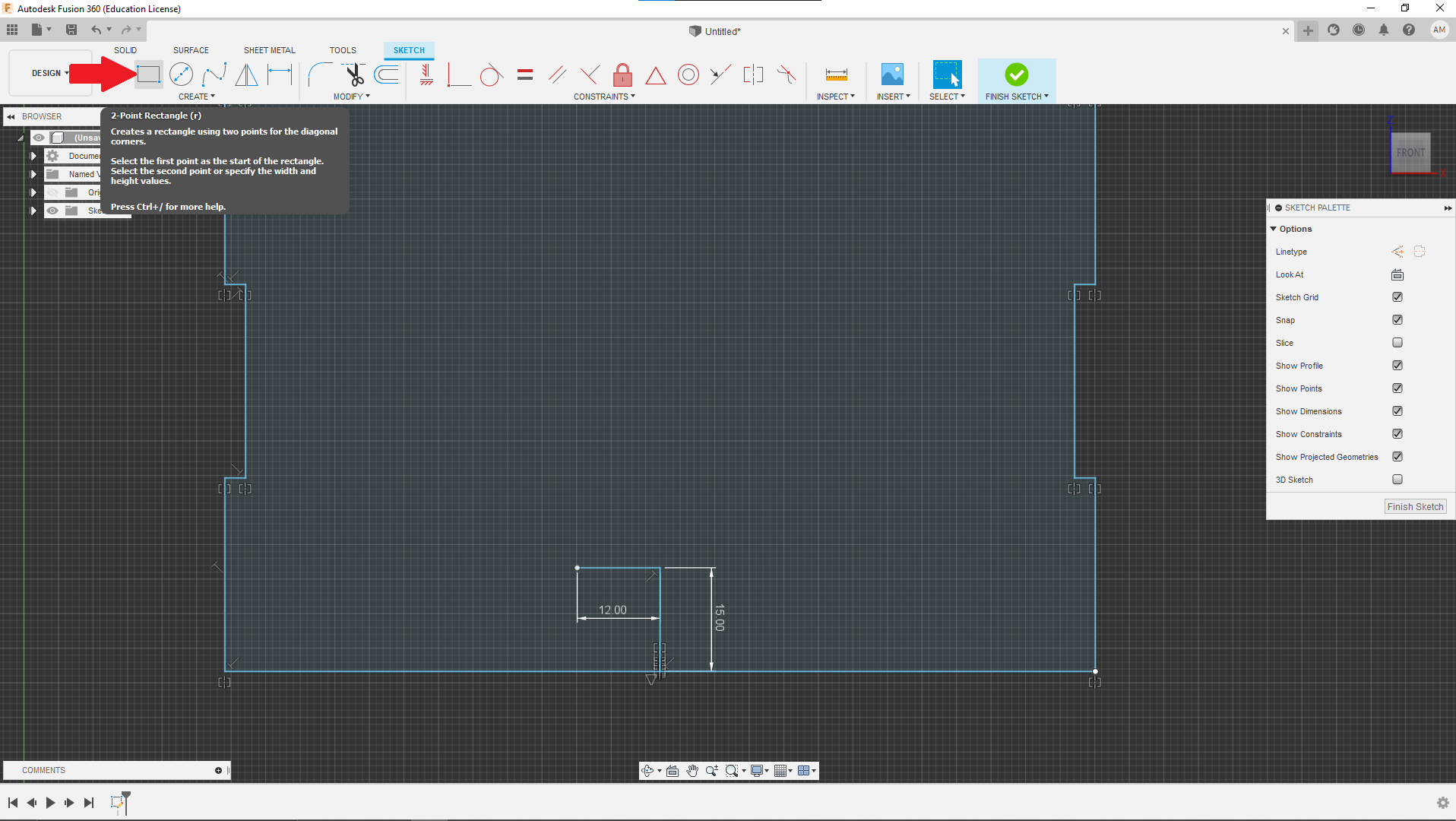The height and width of the screenshot is (821, 1456).
Task: Apply the Equal constraint
Action: 524,74
